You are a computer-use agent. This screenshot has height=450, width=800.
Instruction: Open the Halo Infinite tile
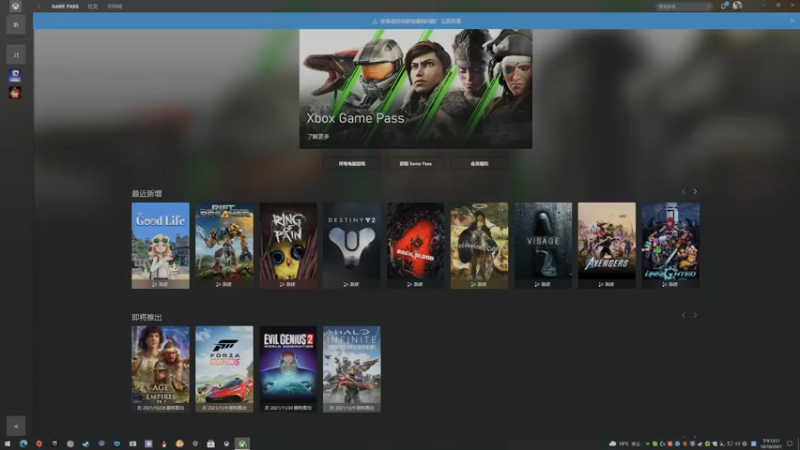[x=352, y=369]
